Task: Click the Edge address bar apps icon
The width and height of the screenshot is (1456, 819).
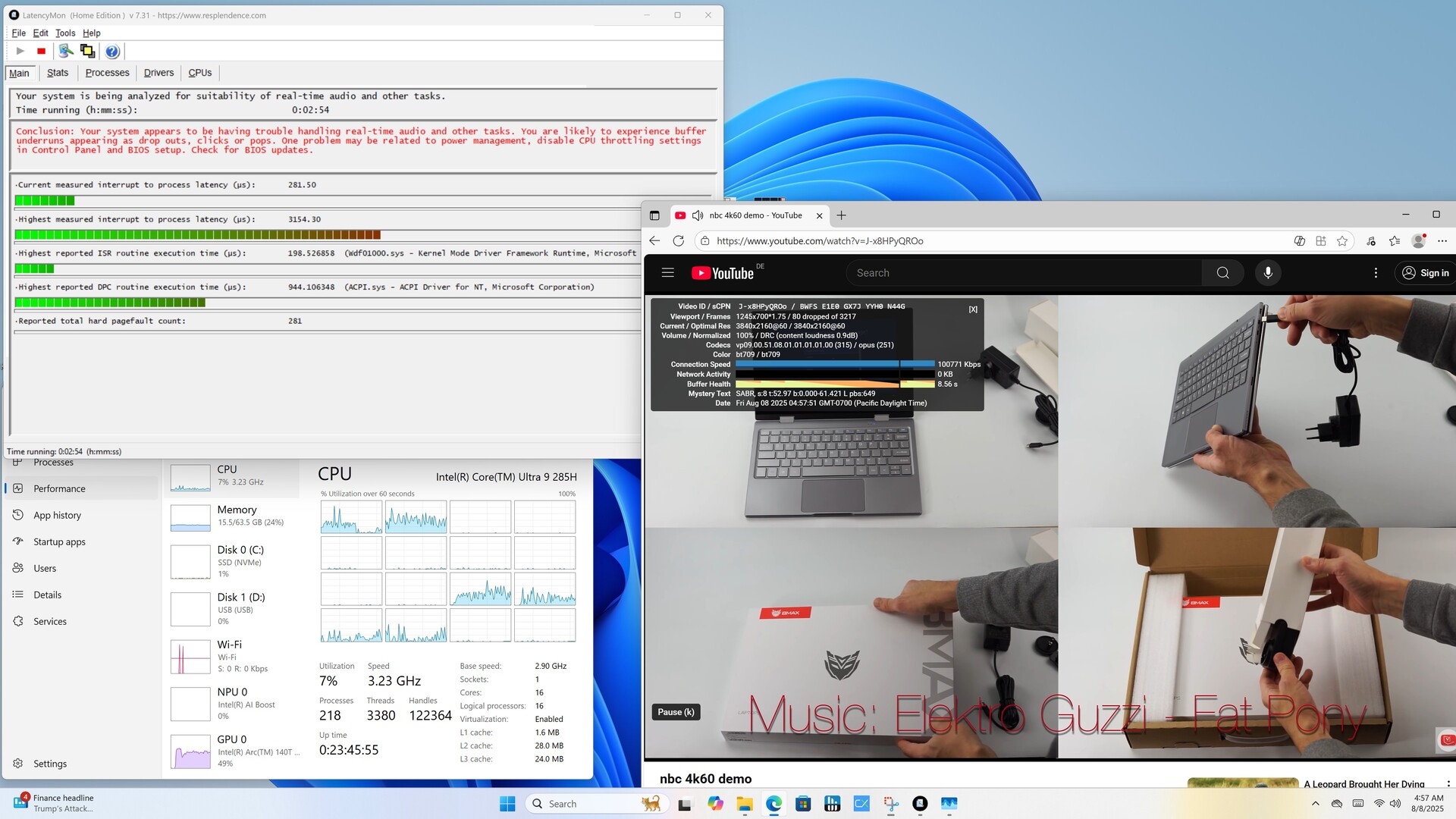Action: (1321, 240)
